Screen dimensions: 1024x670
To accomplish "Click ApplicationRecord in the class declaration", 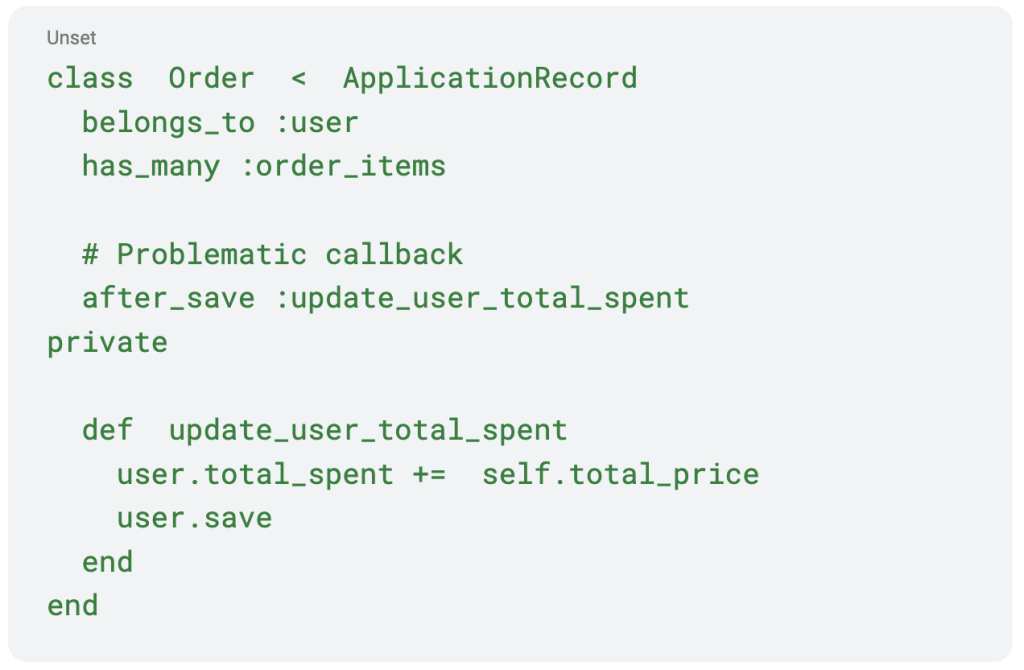I will (x=490, y=79).
